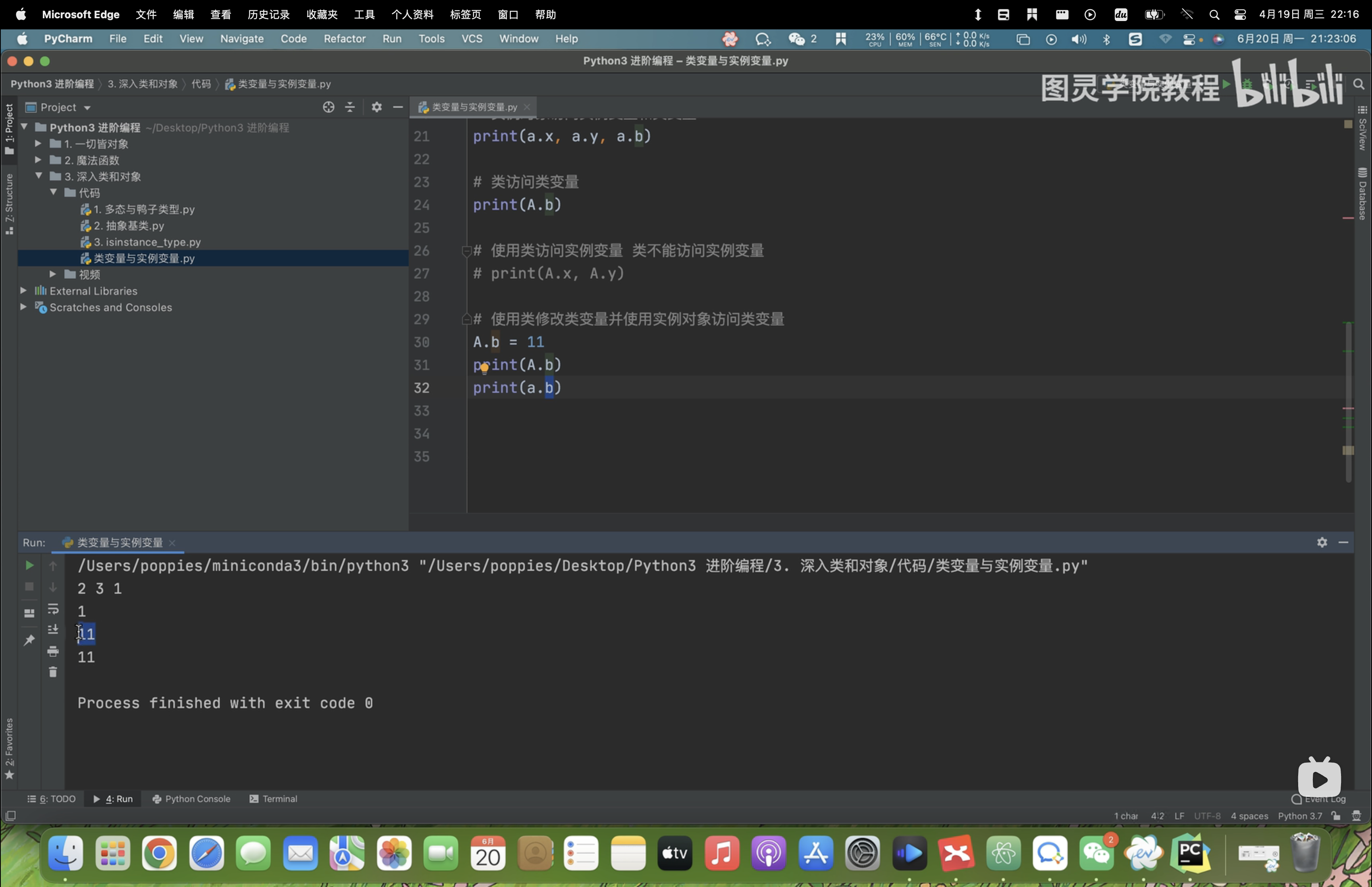Click the hector inspection icon in status bar
The height and width of the screenshot is (887, 1372).
1357,816
